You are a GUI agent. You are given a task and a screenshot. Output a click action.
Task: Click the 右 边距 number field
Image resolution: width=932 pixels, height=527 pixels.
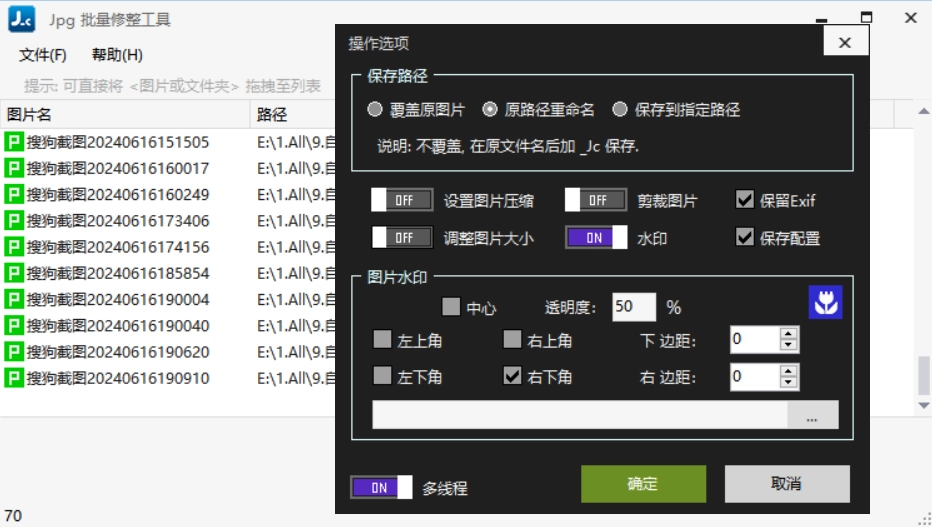point(755,376)
